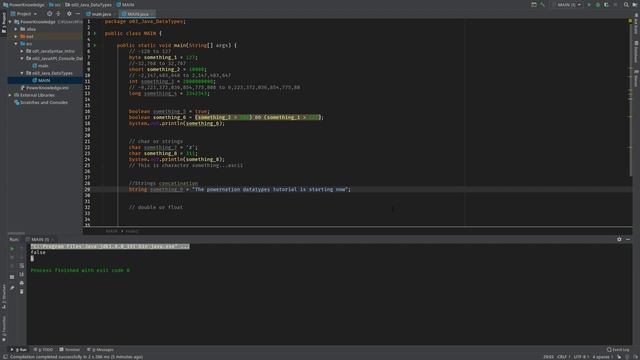Click Database vertical tab on right edge

(636, 51)
